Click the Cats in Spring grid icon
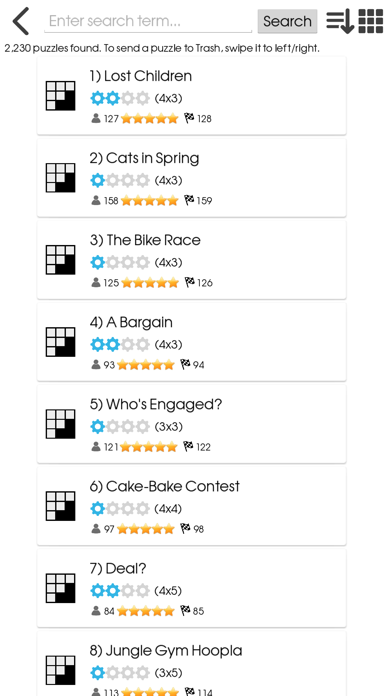This screenshot has height=696, width=392. coord(60,178)
